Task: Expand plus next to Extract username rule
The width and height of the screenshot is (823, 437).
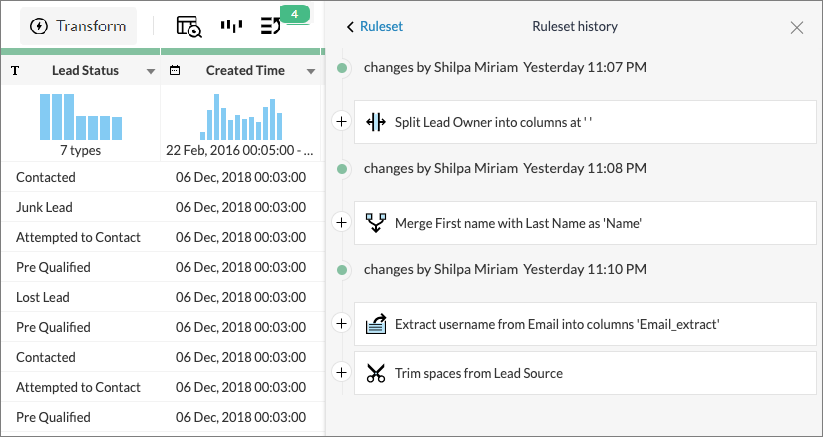Action: tap(341, 323)
